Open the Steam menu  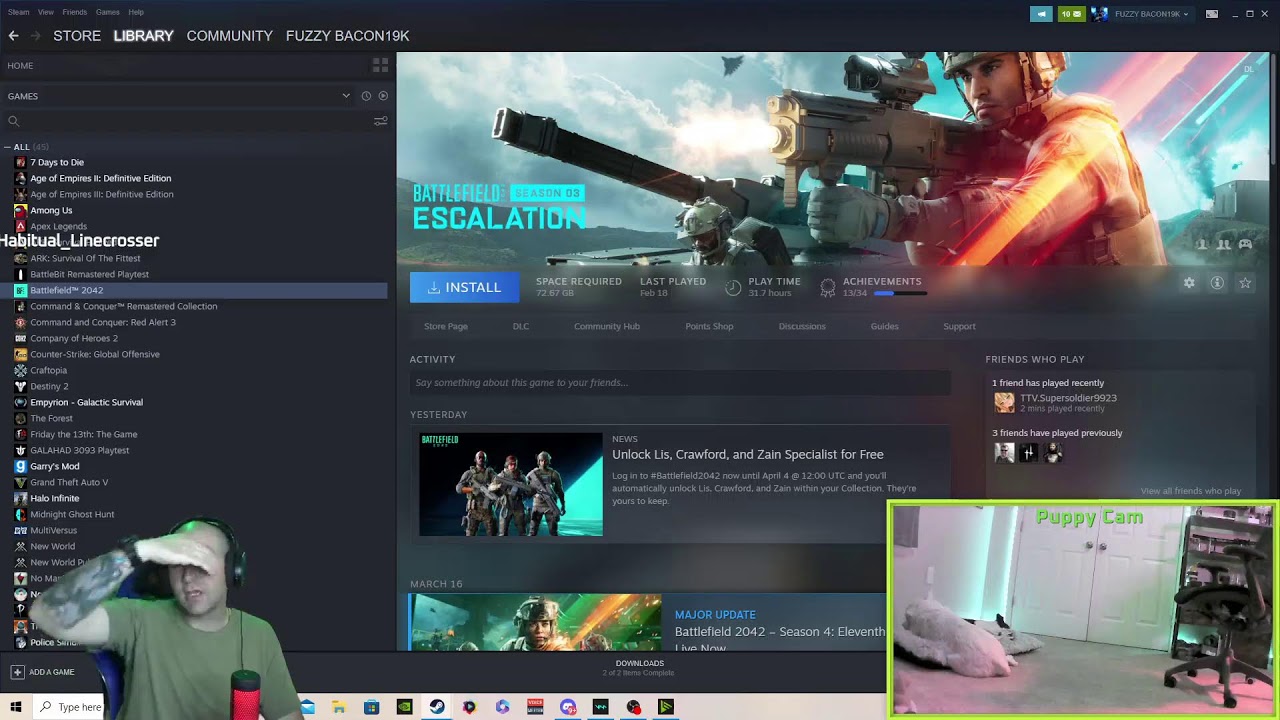pyautogui.click(x=18, y=12)
